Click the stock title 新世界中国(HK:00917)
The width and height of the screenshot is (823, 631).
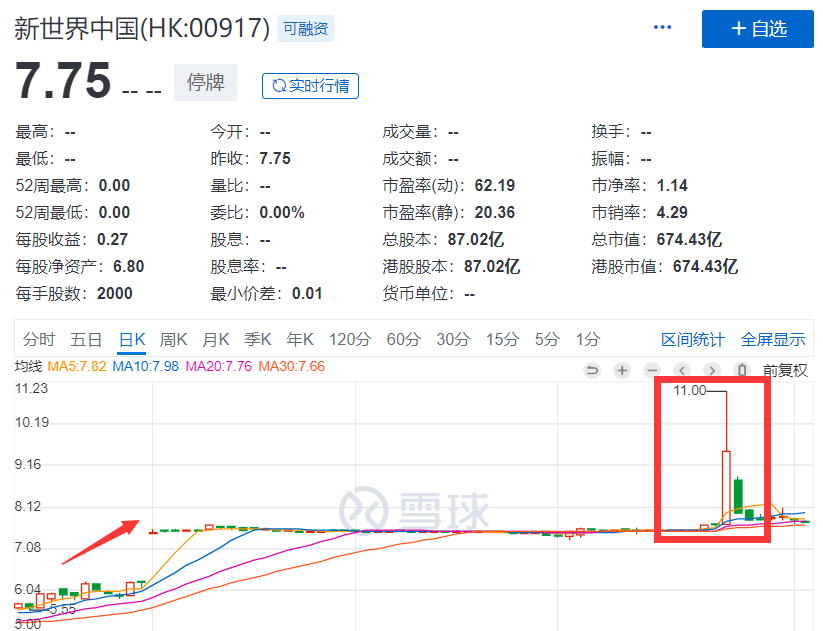(x=142, y=28)
